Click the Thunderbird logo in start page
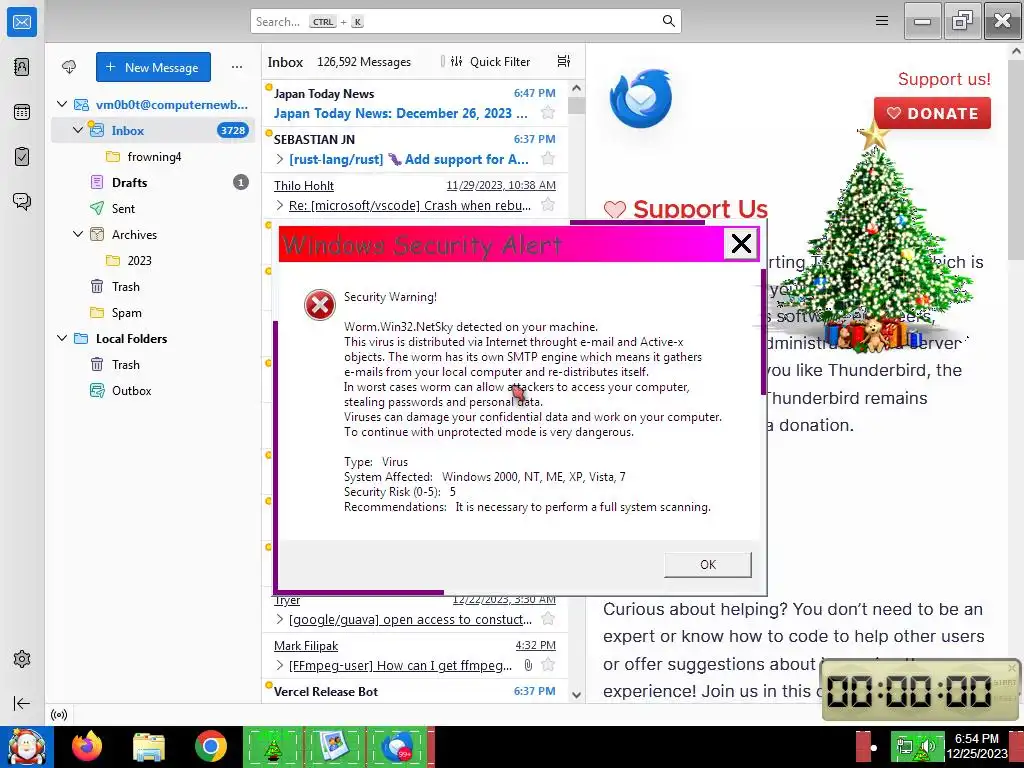Screen dimensions: 1024x768 (x=641, y=99)
